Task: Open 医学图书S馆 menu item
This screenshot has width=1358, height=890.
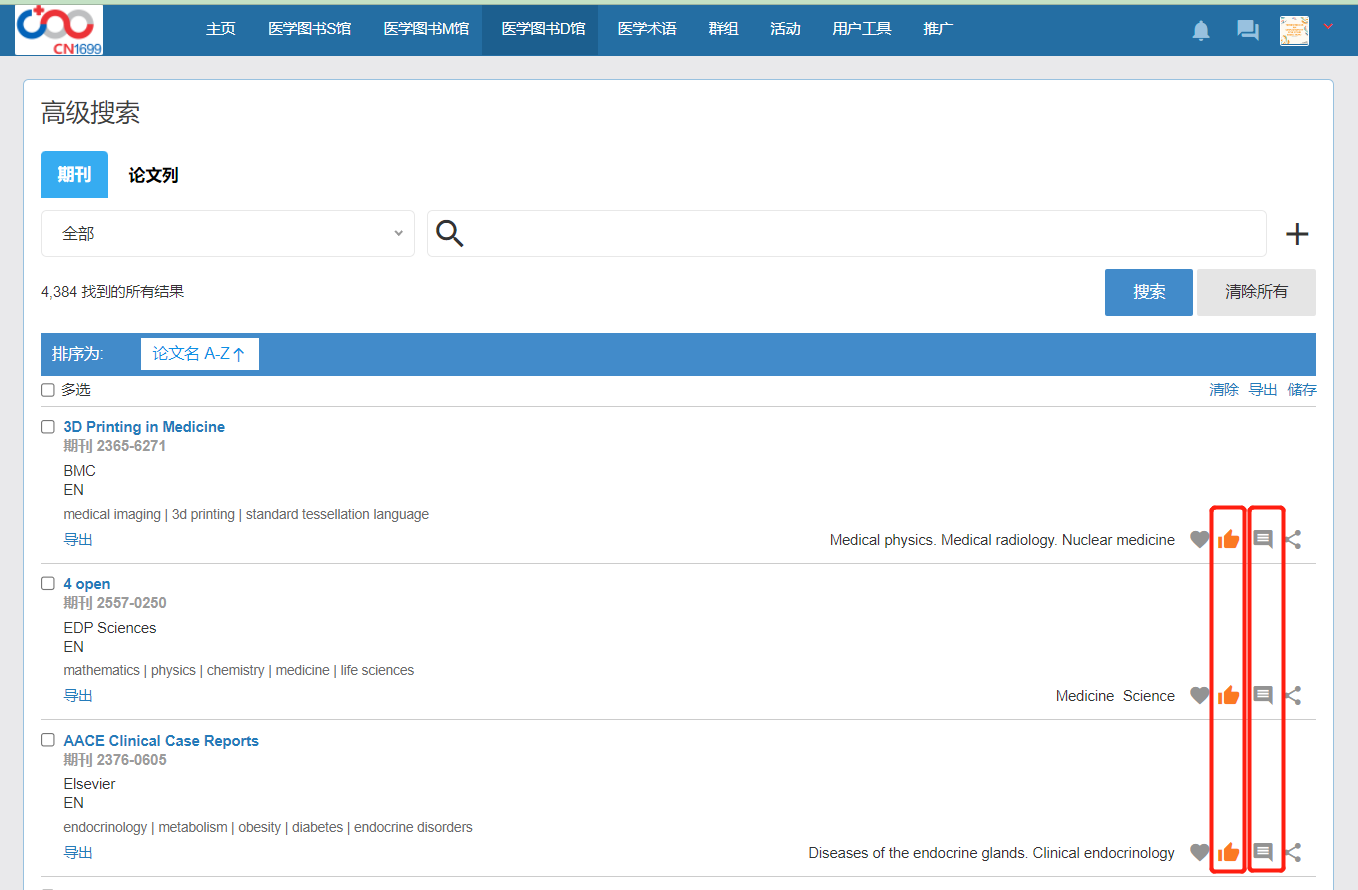Action: [x=310, y=28]
